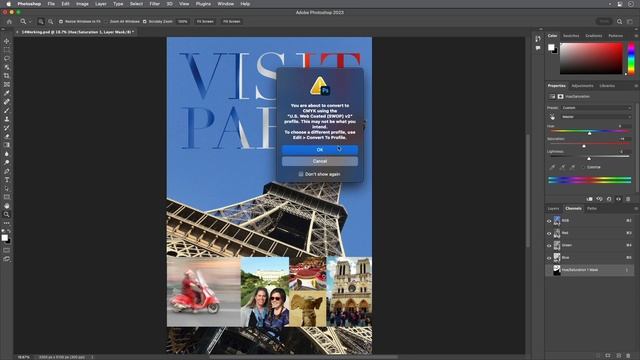Select the History Brush tool

coord(7,128)
